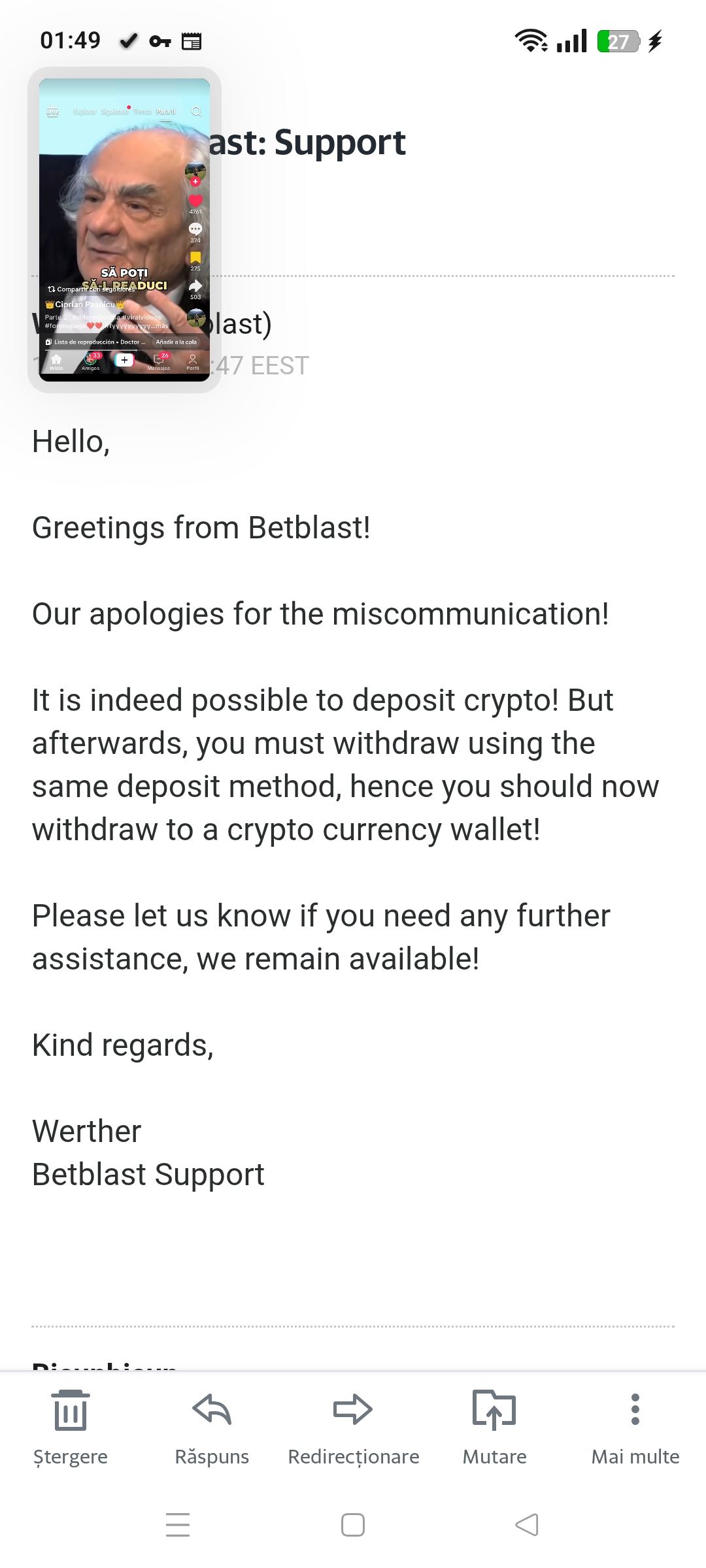The height and width of the screenshot is (1568, 706).
Task: Tap the plus create button in TikTok
Action: pos(124,360)
